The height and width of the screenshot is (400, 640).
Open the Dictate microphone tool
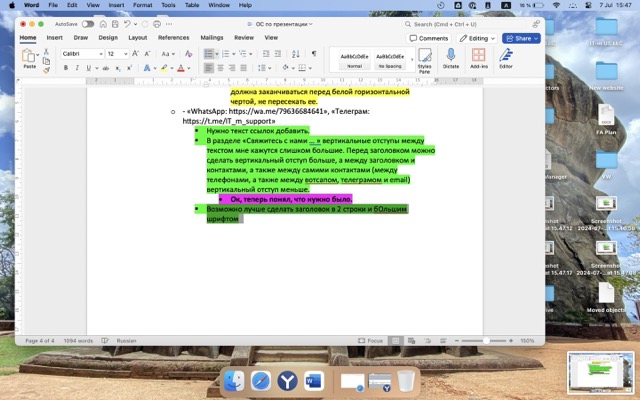click(450, 59)
